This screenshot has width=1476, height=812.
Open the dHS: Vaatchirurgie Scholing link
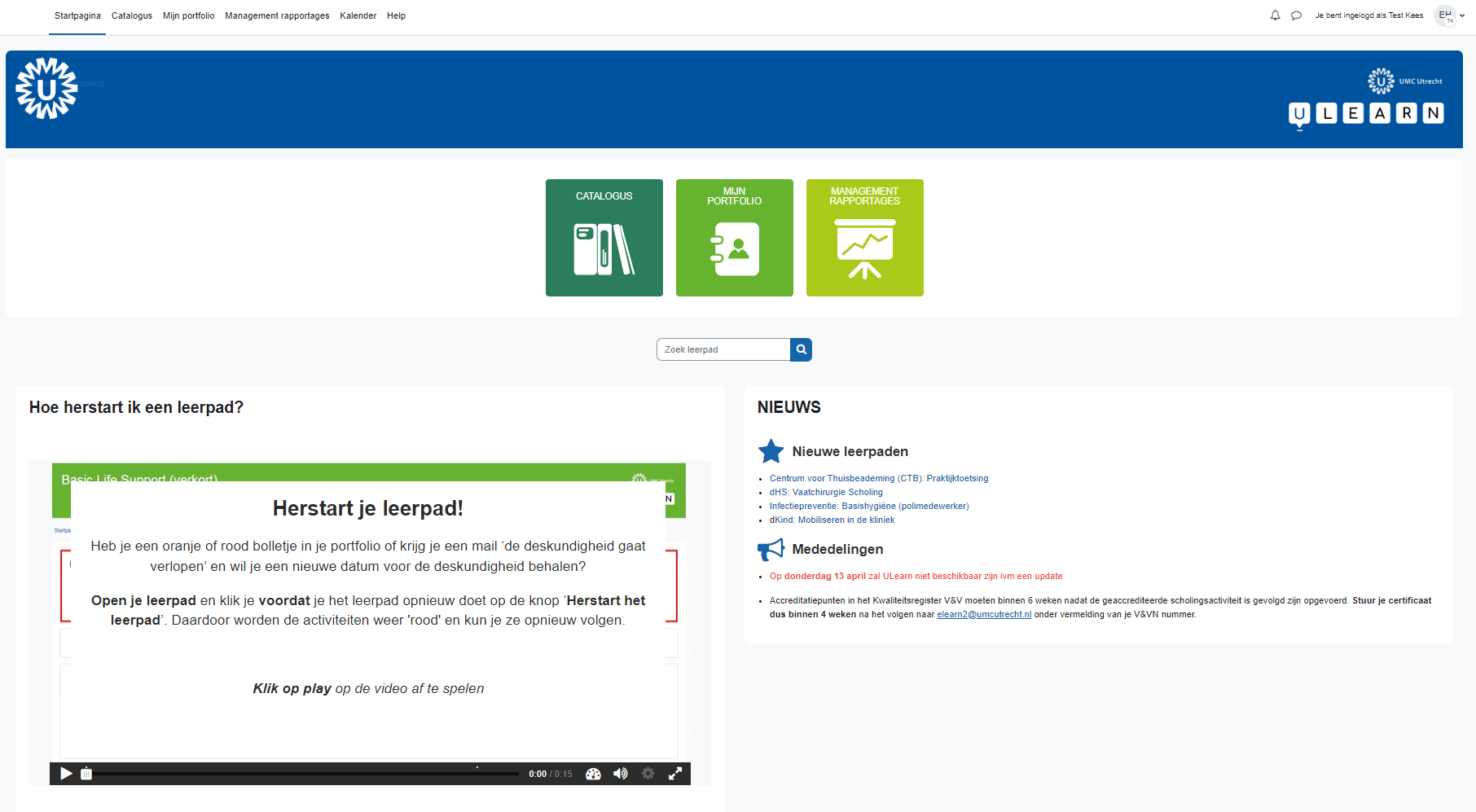click(x=826, y=492)
